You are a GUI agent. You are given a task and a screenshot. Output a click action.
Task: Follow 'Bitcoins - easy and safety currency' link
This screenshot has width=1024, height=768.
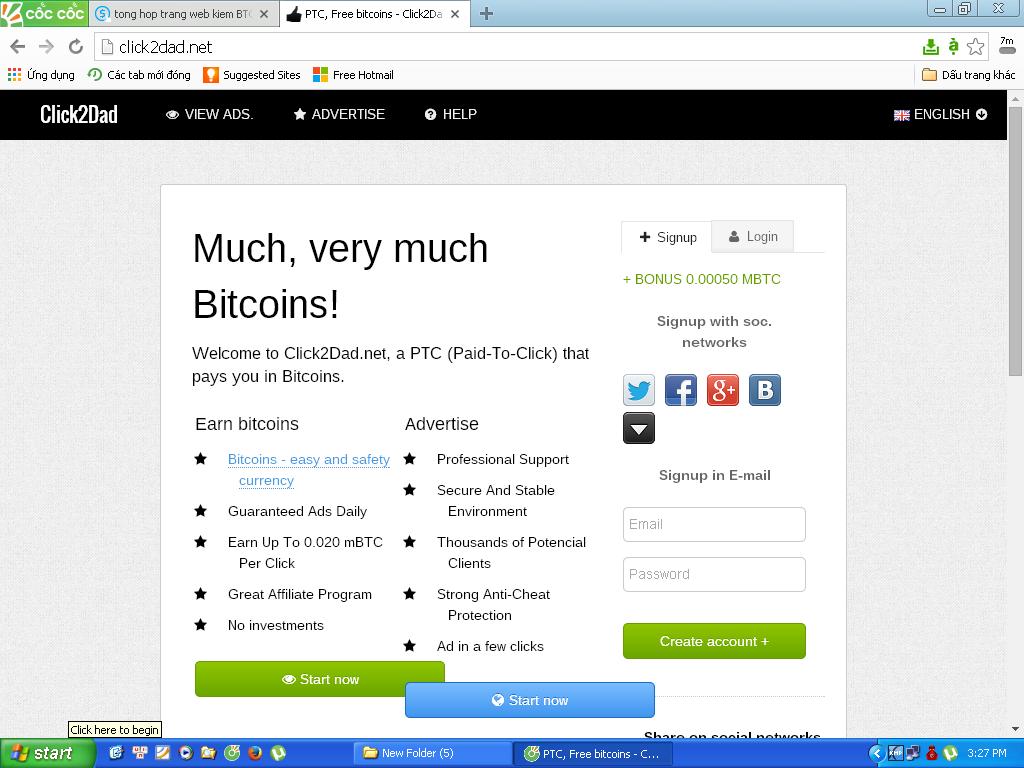(x=308, y=470)
